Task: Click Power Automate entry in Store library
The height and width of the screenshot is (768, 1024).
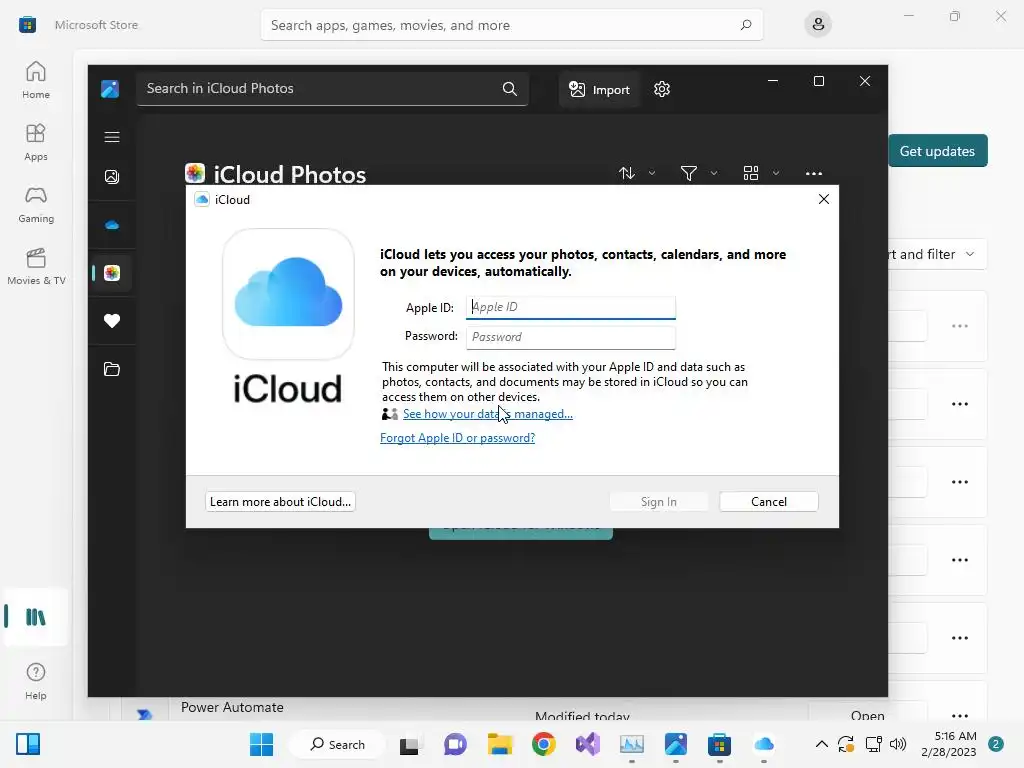Action: point(232,708)
